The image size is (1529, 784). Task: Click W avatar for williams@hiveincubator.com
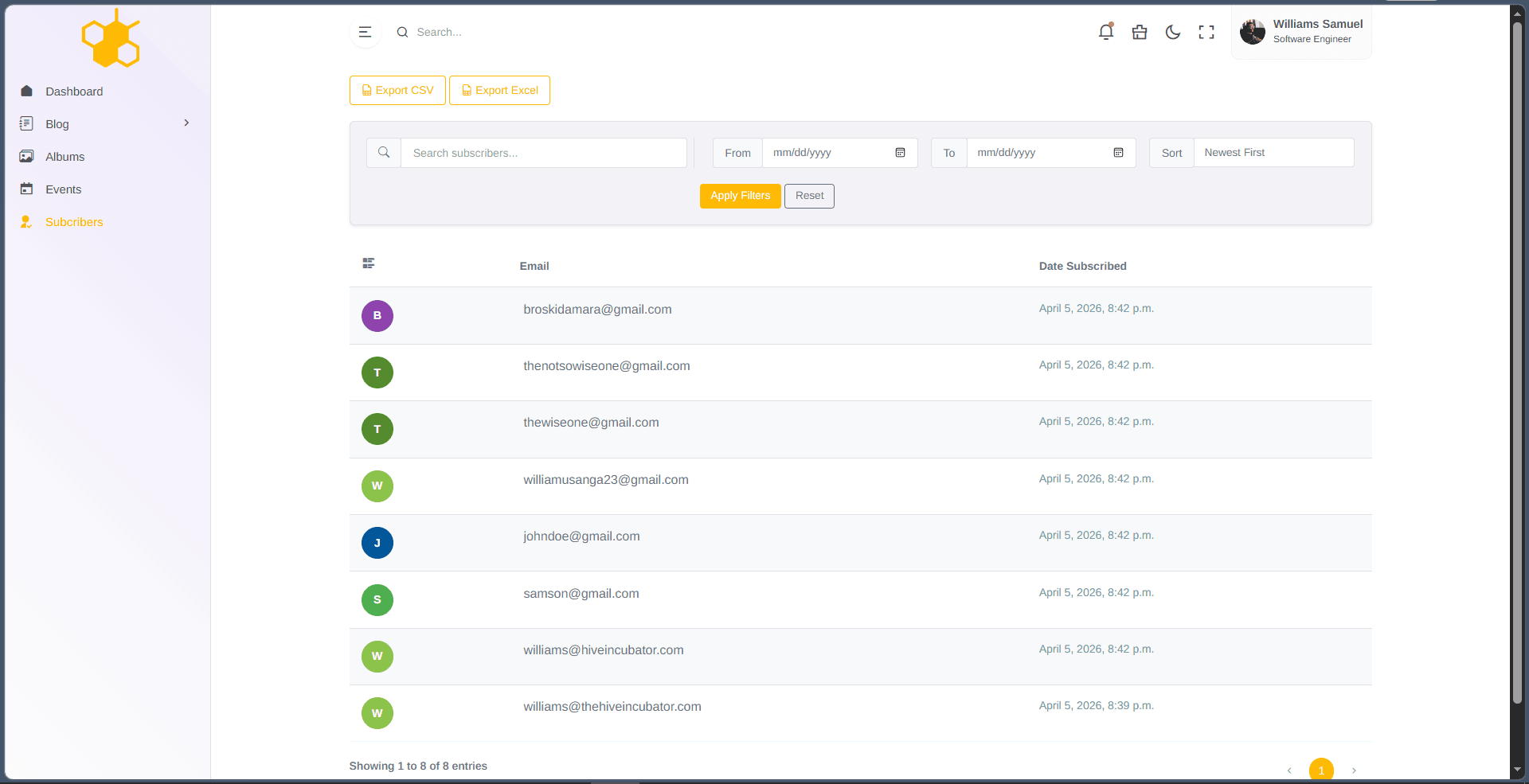377,657
